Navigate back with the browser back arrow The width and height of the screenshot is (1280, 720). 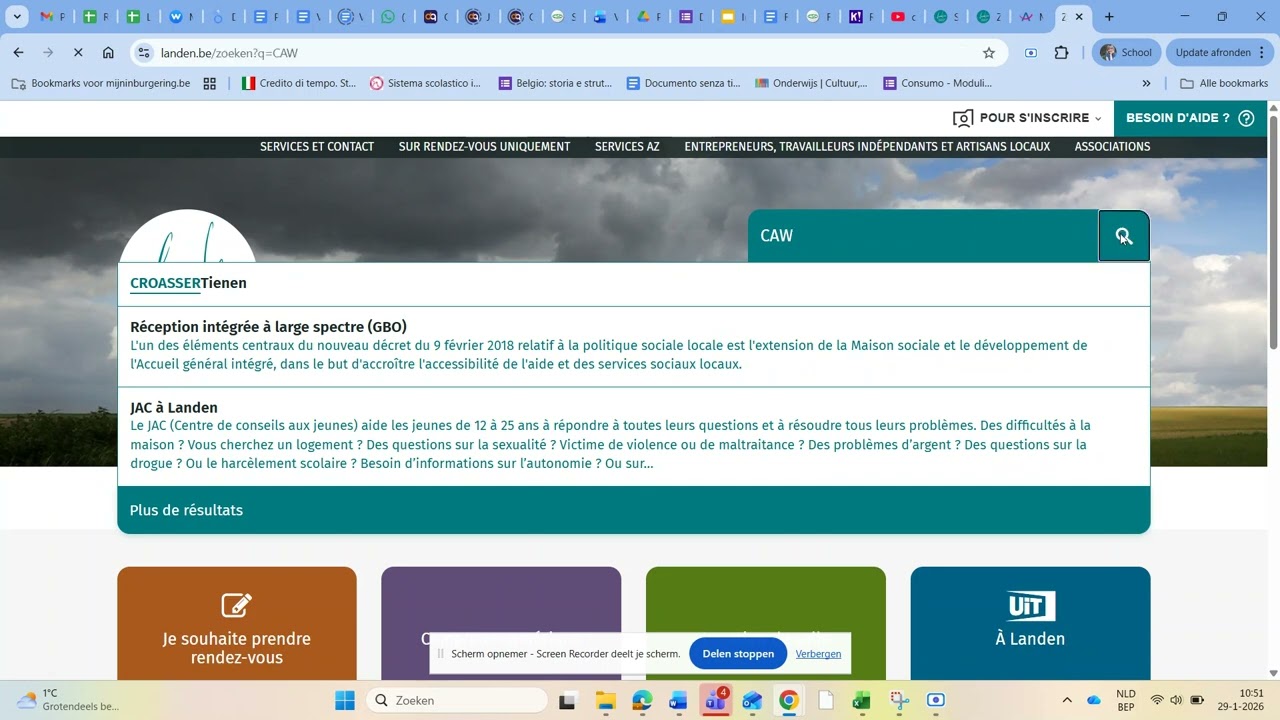[19, 53]
